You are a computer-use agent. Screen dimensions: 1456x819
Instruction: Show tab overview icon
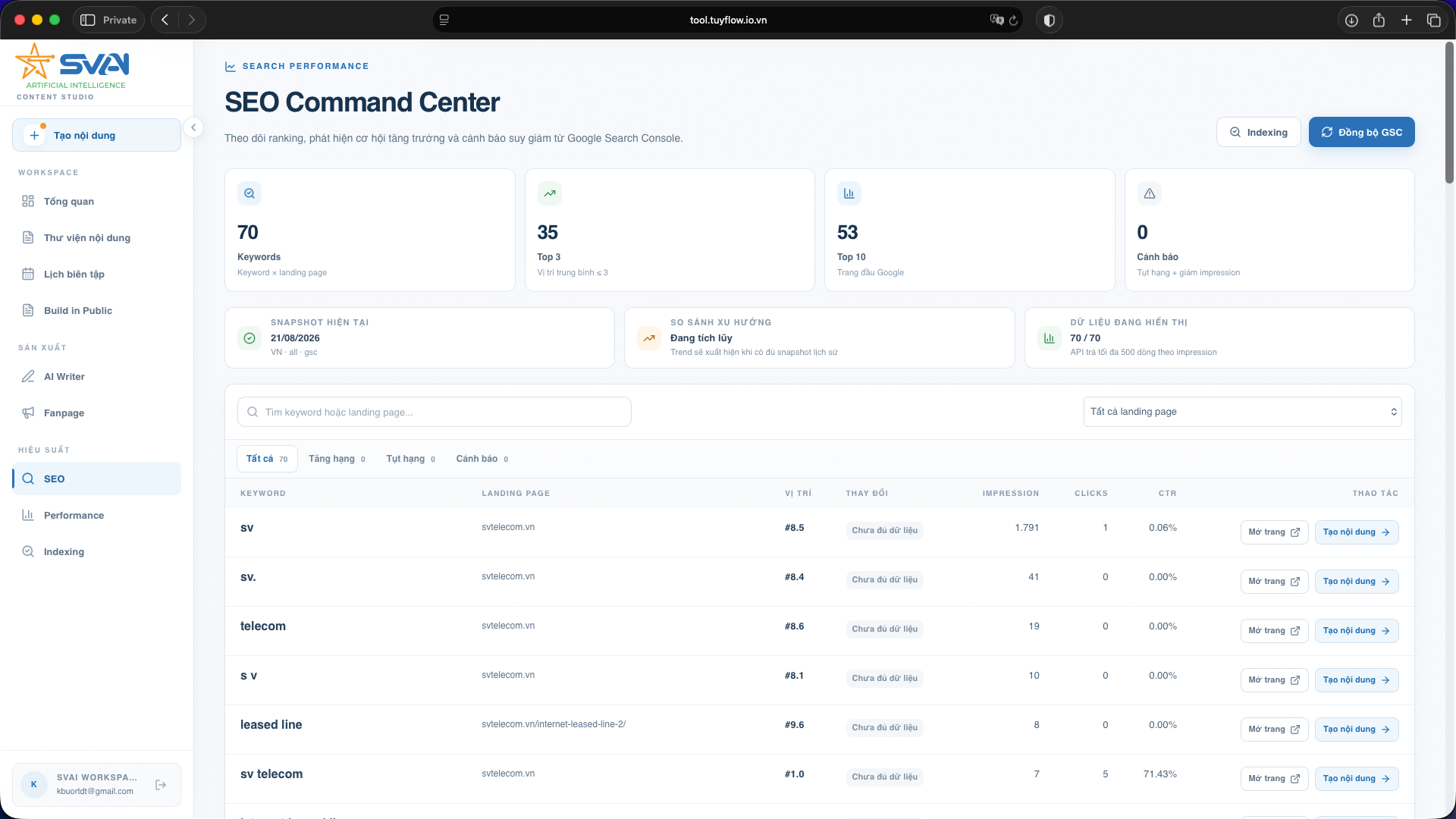coord(1433,20)
